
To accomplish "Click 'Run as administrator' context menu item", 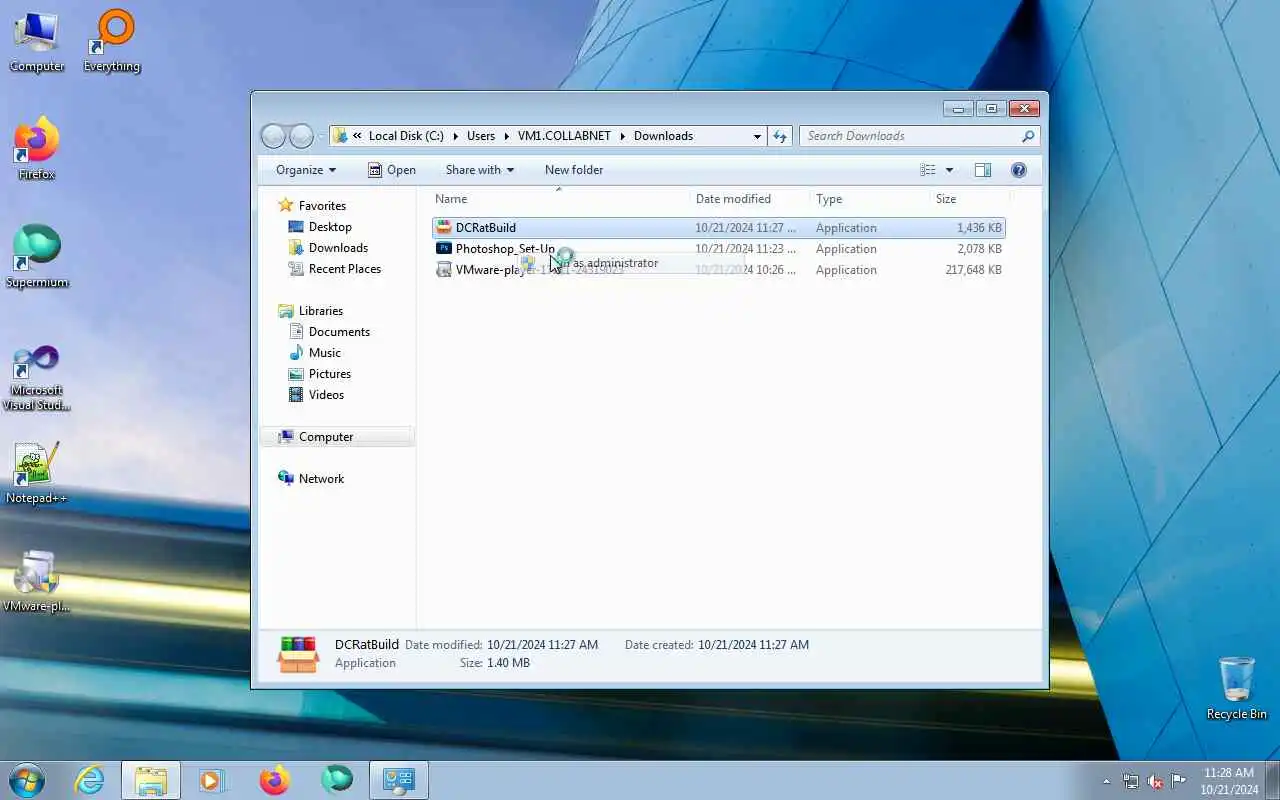I will [630, 263].
